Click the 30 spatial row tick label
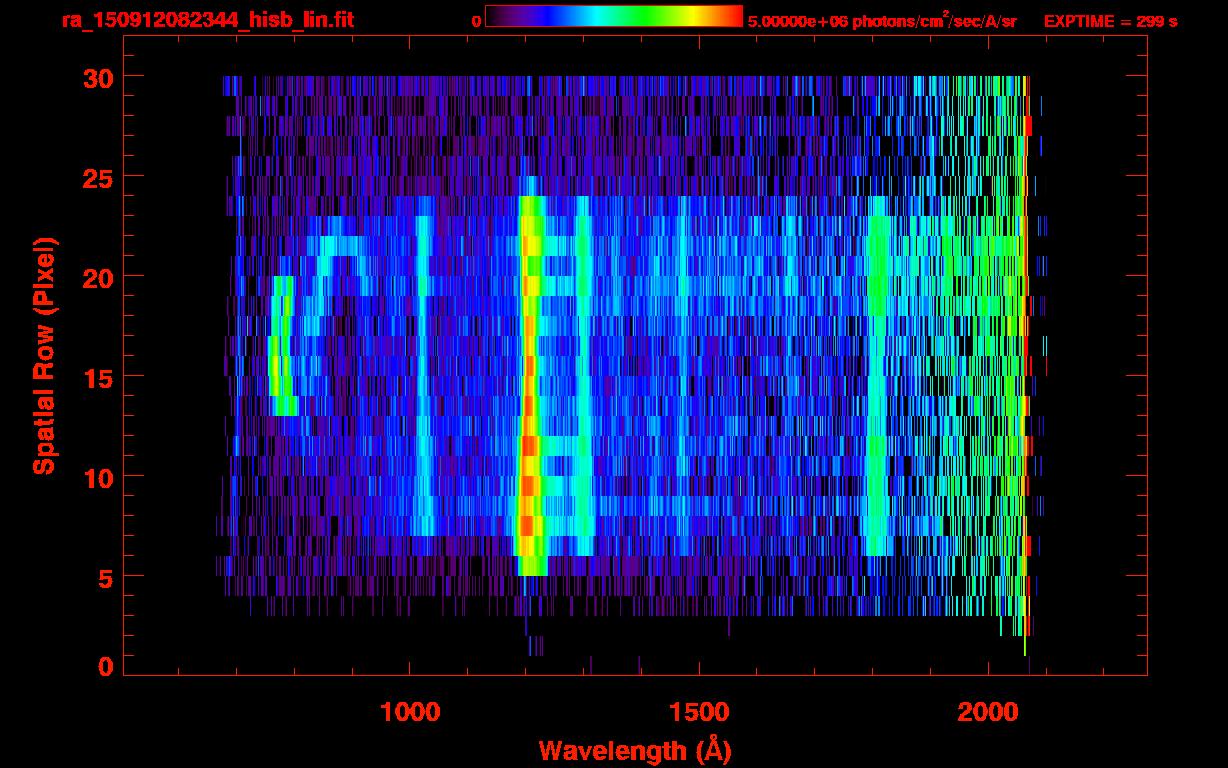Viewport: 1228px width, 768px height. point(97,77)
